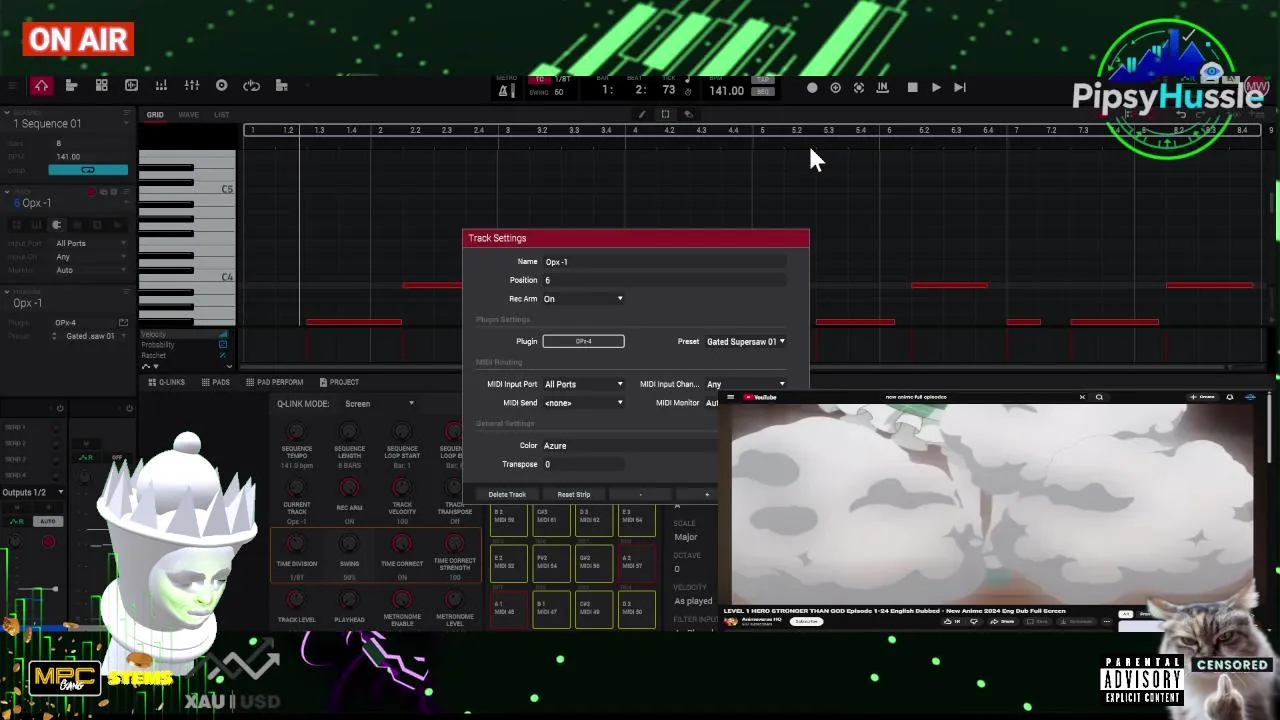The width and height of the screenshot is (1280, 720).
Task: Toggle the Probability lane checkbox
Action: point(223,345)
